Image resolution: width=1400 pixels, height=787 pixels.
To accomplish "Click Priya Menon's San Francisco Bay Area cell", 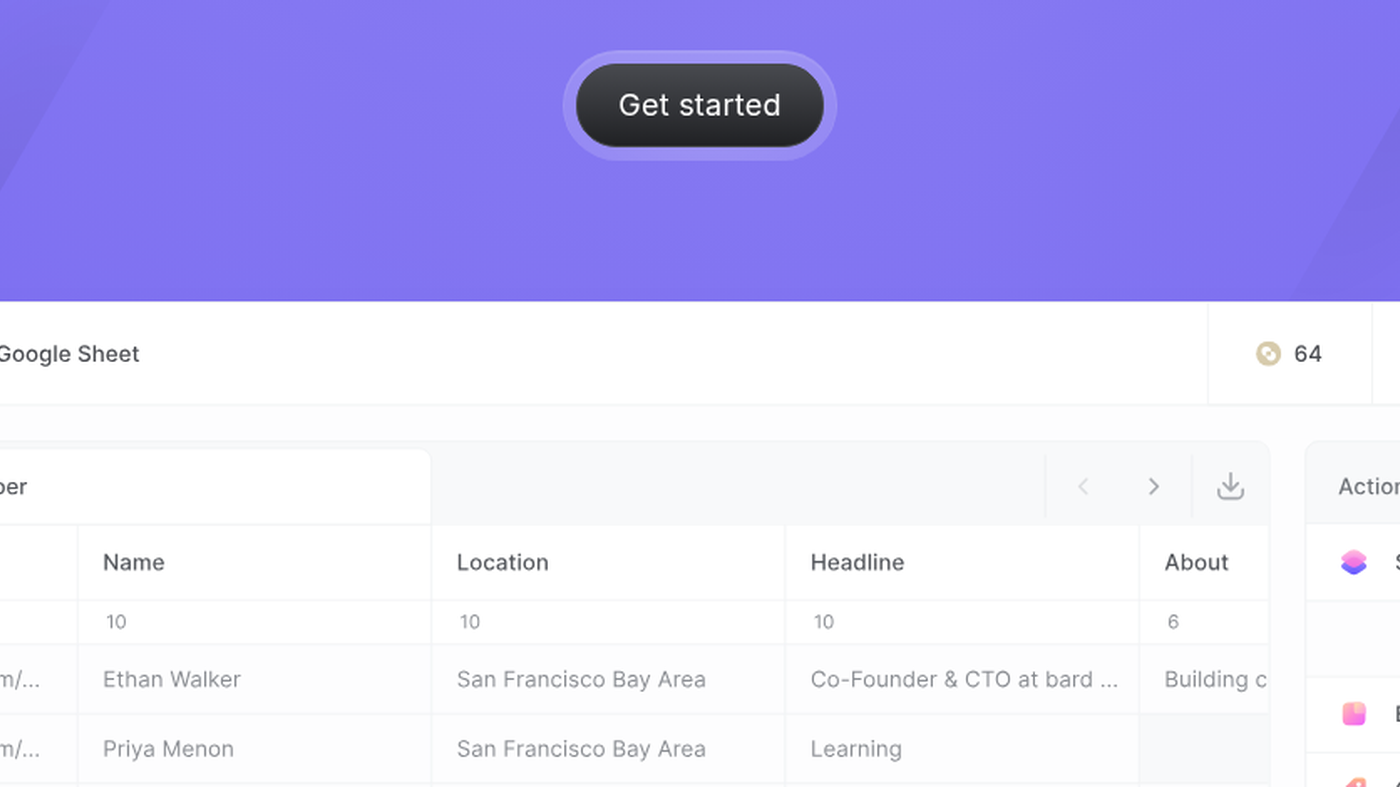I will pos(609,749).
